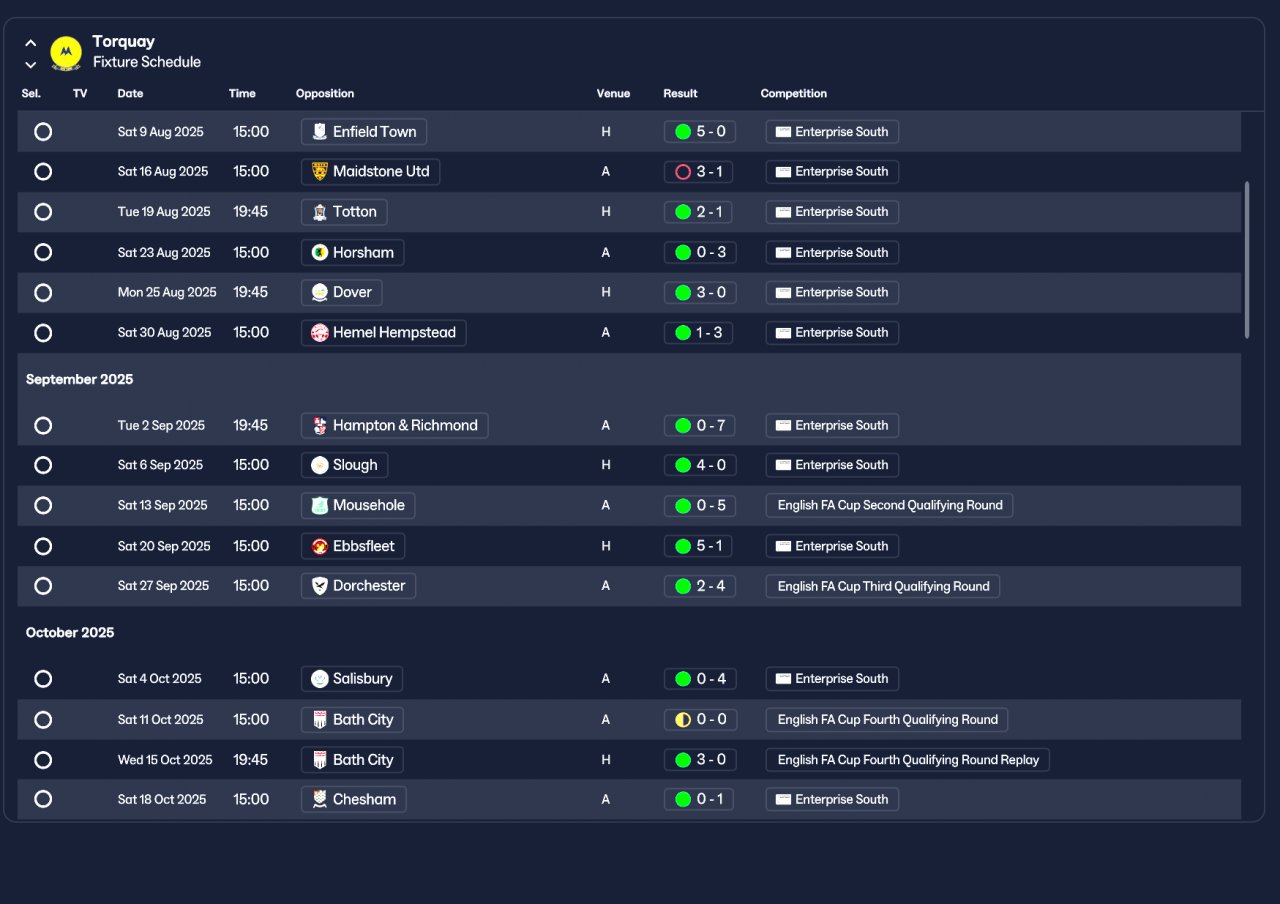Image resolution: width=1280 pixels, height=904 pixels.
Task: Select the radio circle for Chesham fixture
Action: click(x=43, y=799)
